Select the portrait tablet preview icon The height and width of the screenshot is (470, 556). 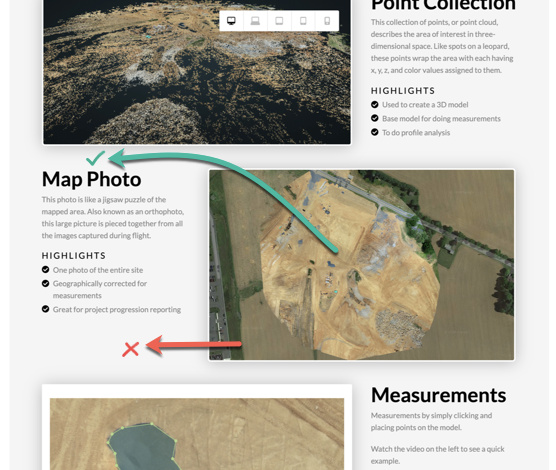(303, 21)
